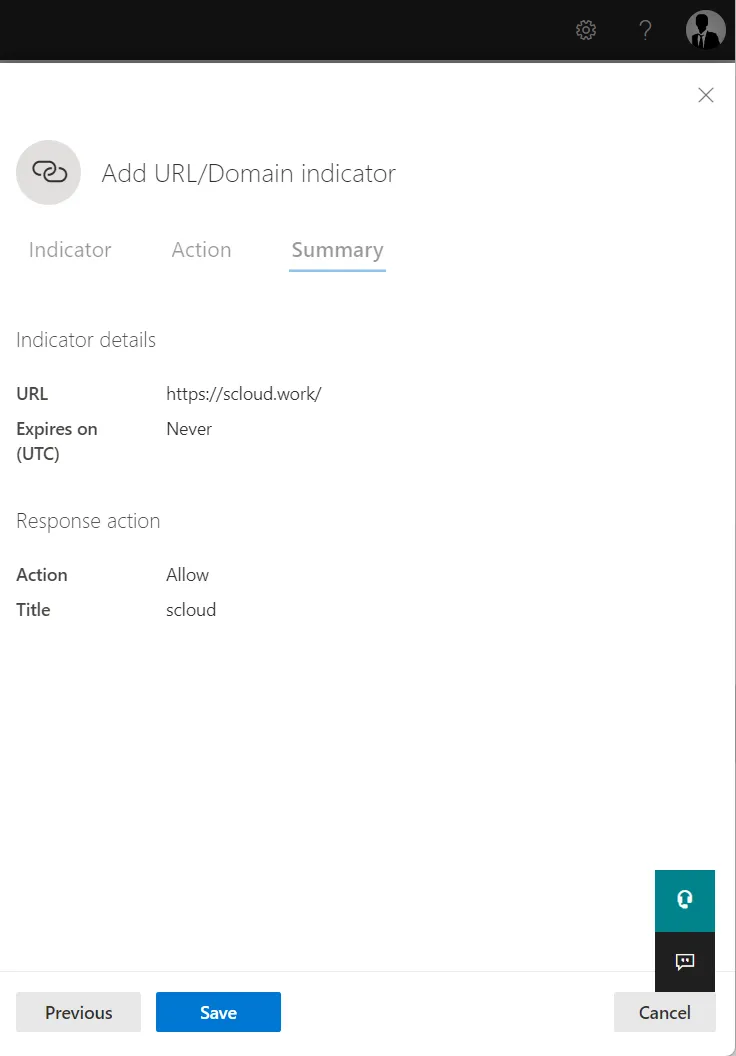This screenshot has width=736, height=1056.
Task: Click the 'Expires on (UTC)' label
Action: click(x=57, y=441)
